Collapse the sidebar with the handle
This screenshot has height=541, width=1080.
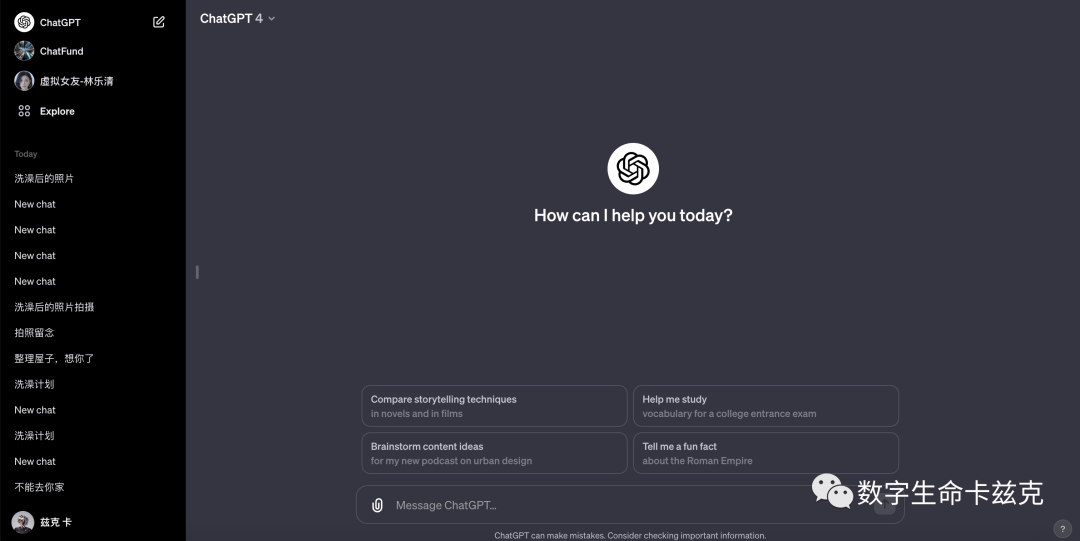click(197, 272)
